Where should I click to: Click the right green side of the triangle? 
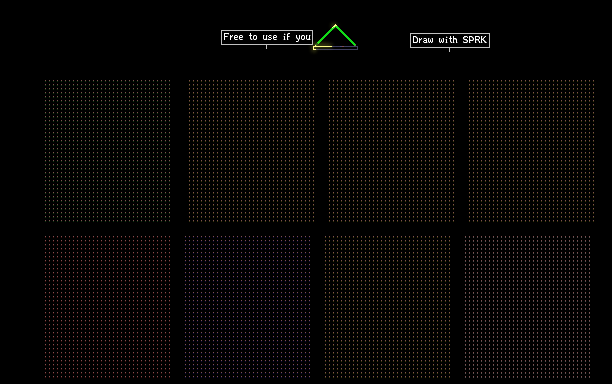click(x=346, y=36)
